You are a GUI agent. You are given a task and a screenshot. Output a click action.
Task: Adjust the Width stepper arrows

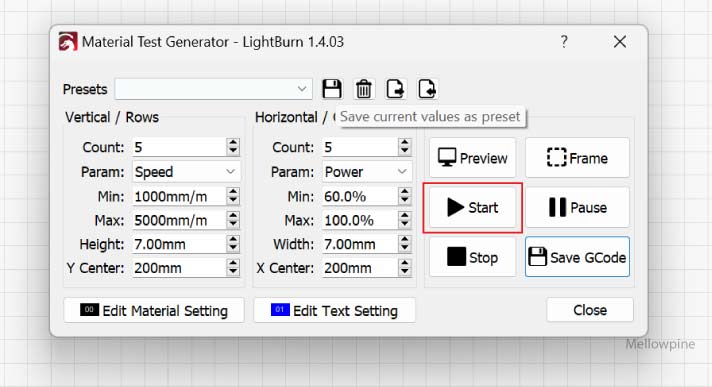(x=405, y=244)
